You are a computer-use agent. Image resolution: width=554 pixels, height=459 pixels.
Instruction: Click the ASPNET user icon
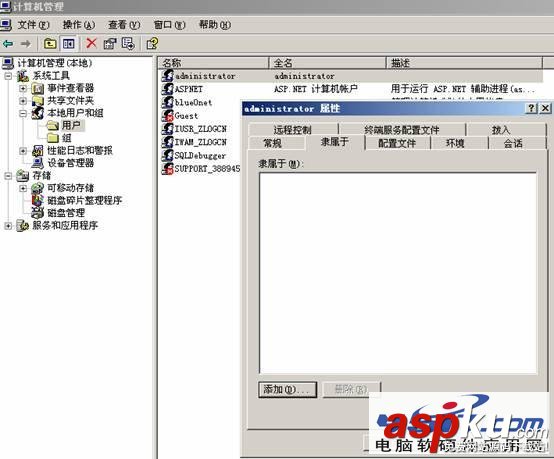[x=167, y=89]
